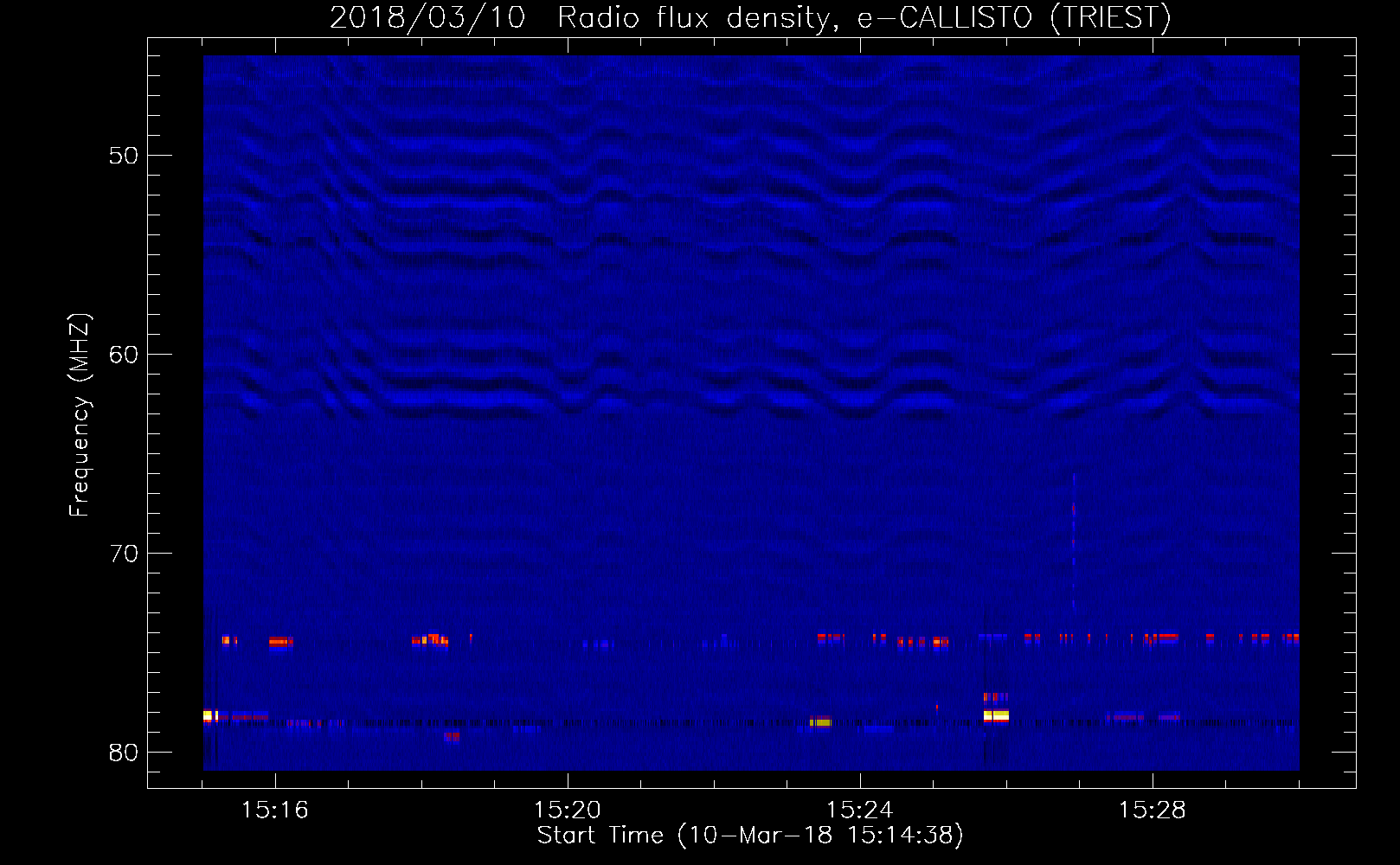Click the 50 frequency tick label

124,156
